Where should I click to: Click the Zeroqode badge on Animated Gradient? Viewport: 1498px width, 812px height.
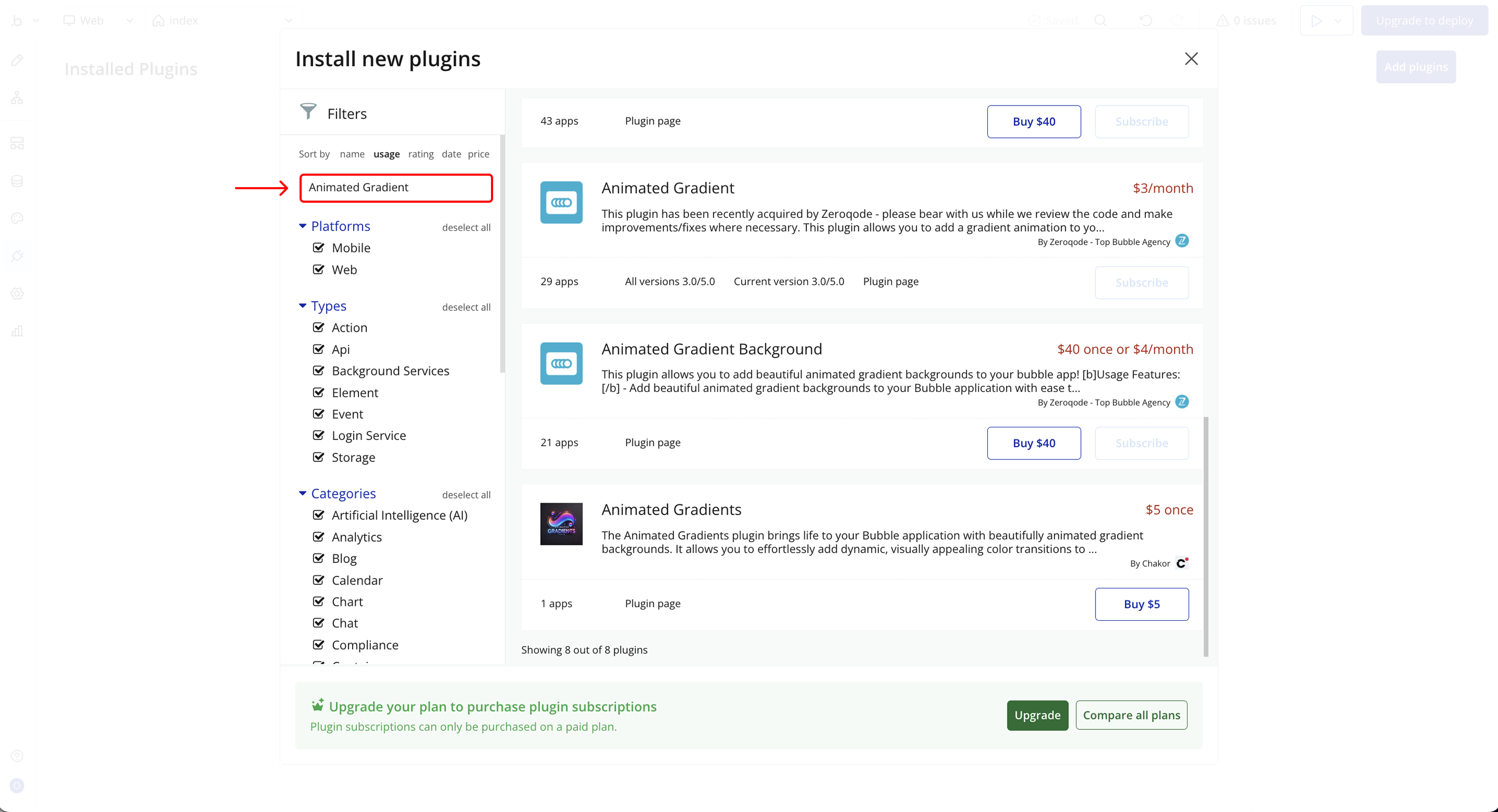point(1181,241)
